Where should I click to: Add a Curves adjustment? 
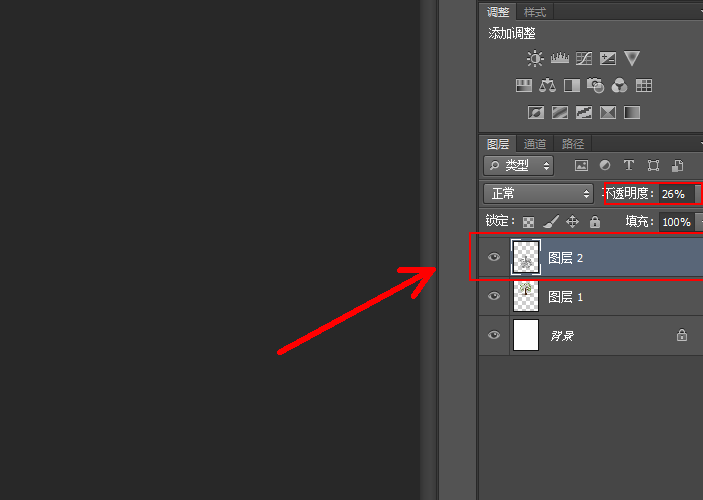tap(584, 58)
